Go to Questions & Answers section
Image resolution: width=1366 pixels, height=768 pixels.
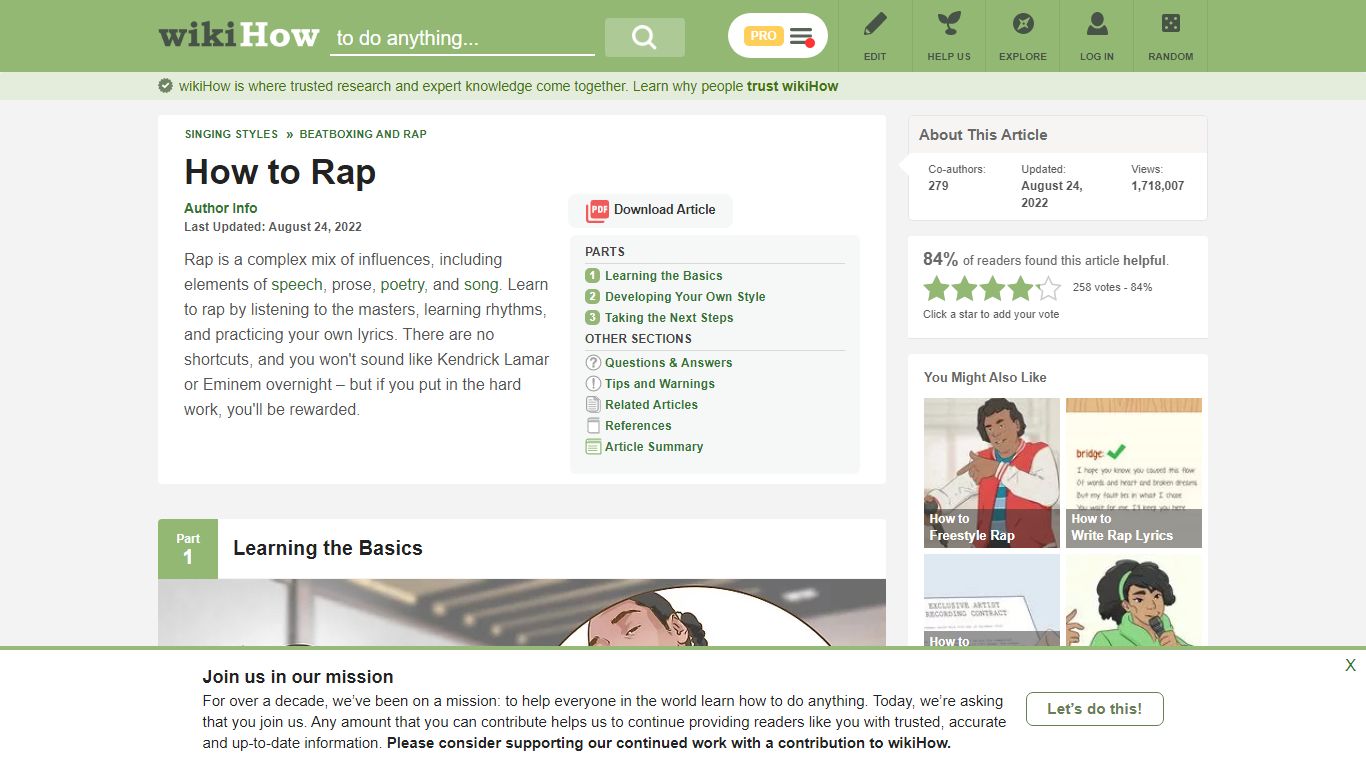point(669,363)
